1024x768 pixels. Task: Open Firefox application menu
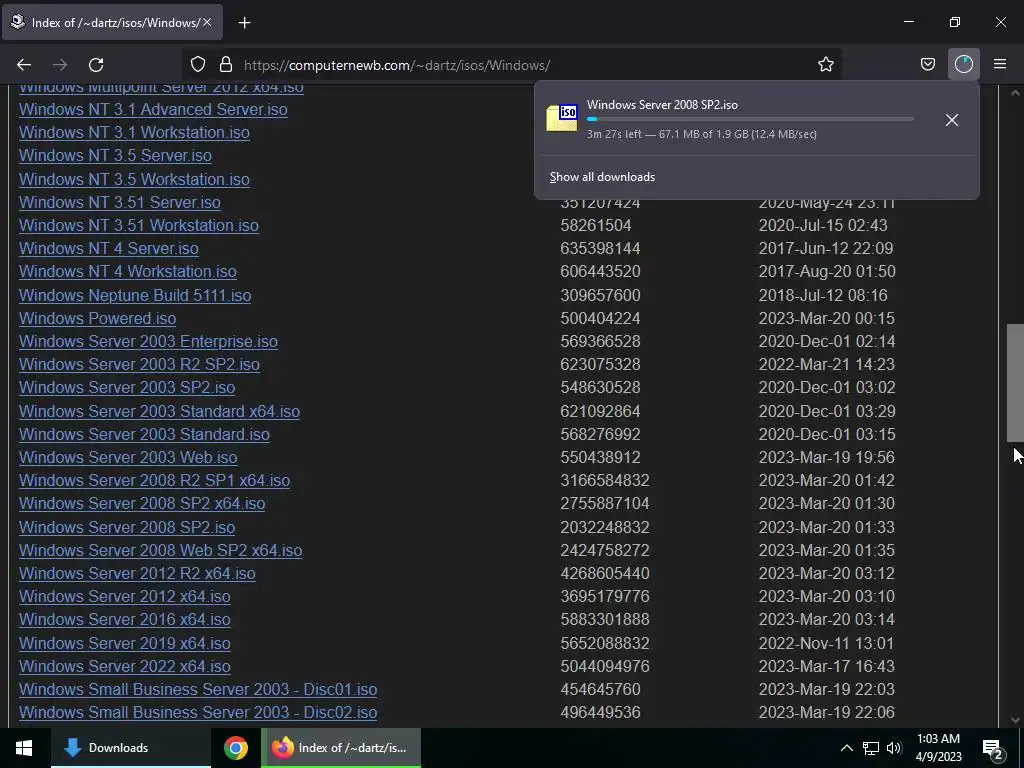1000,64
